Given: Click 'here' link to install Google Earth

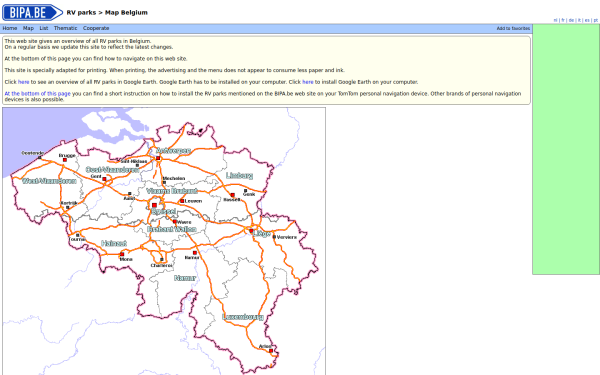Looking at the screenshot, I should [308, 82].
